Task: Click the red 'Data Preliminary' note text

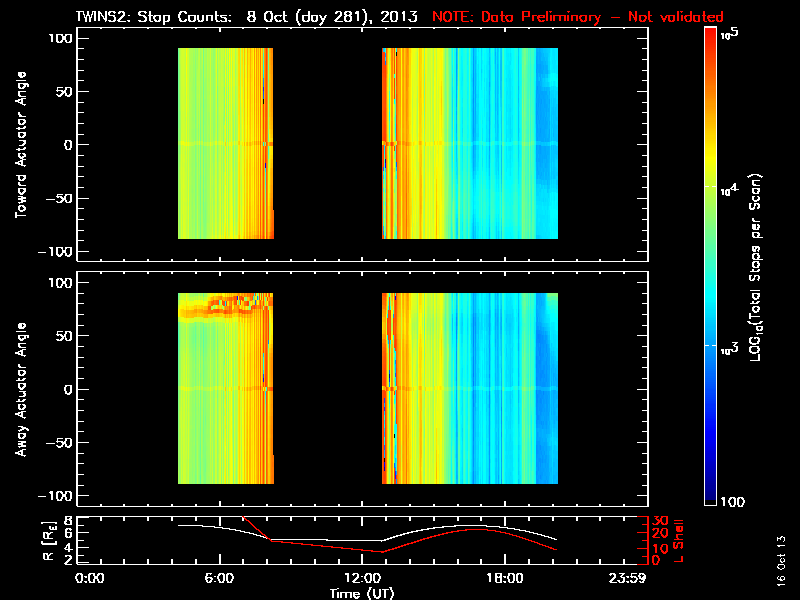Action: (577, 17)
